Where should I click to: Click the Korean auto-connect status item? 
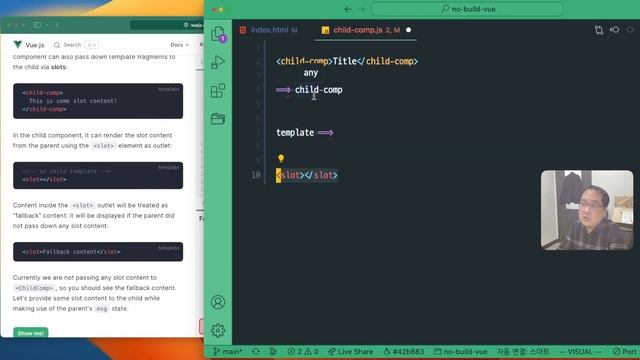click(523, 351)
